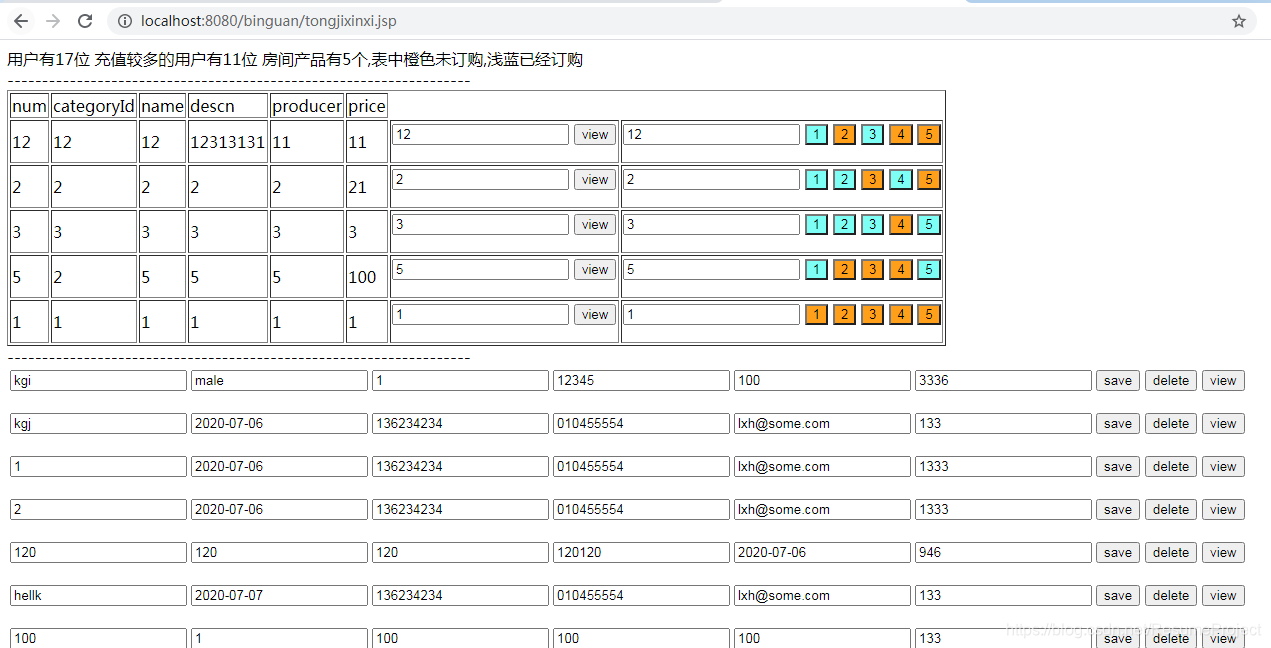The height and width of the screenshot is (648, 1271).
Task: Save the hellk user row
Action: [1118, 596]
